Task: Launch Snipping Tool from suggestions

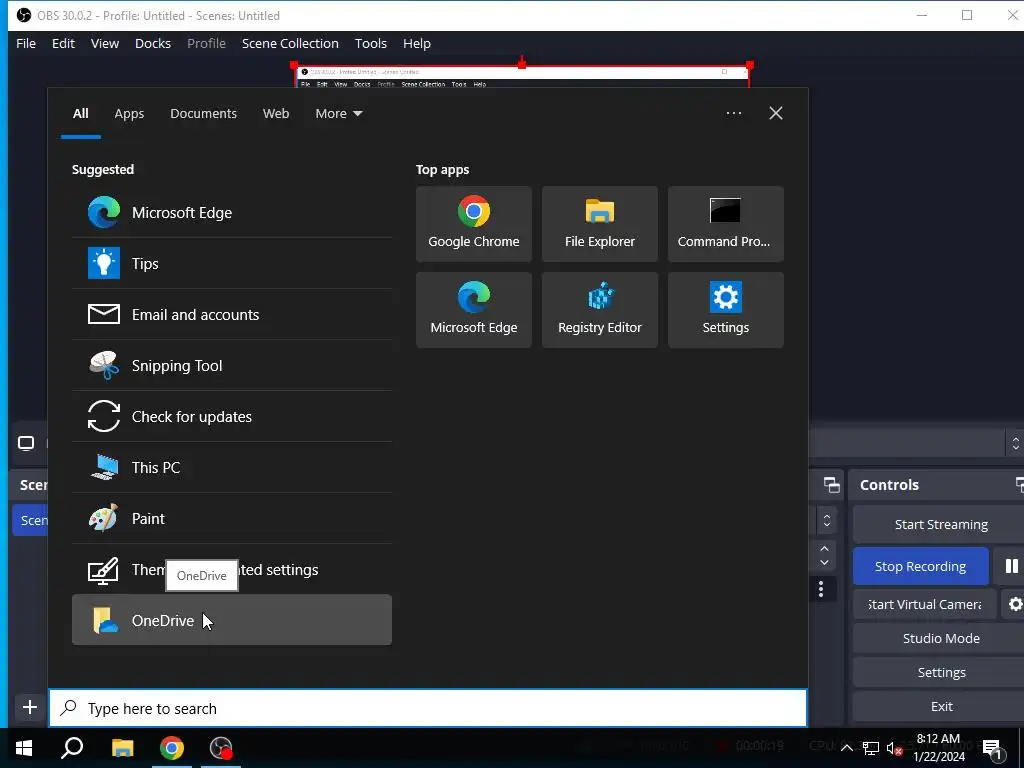Action: click(232, 365)
